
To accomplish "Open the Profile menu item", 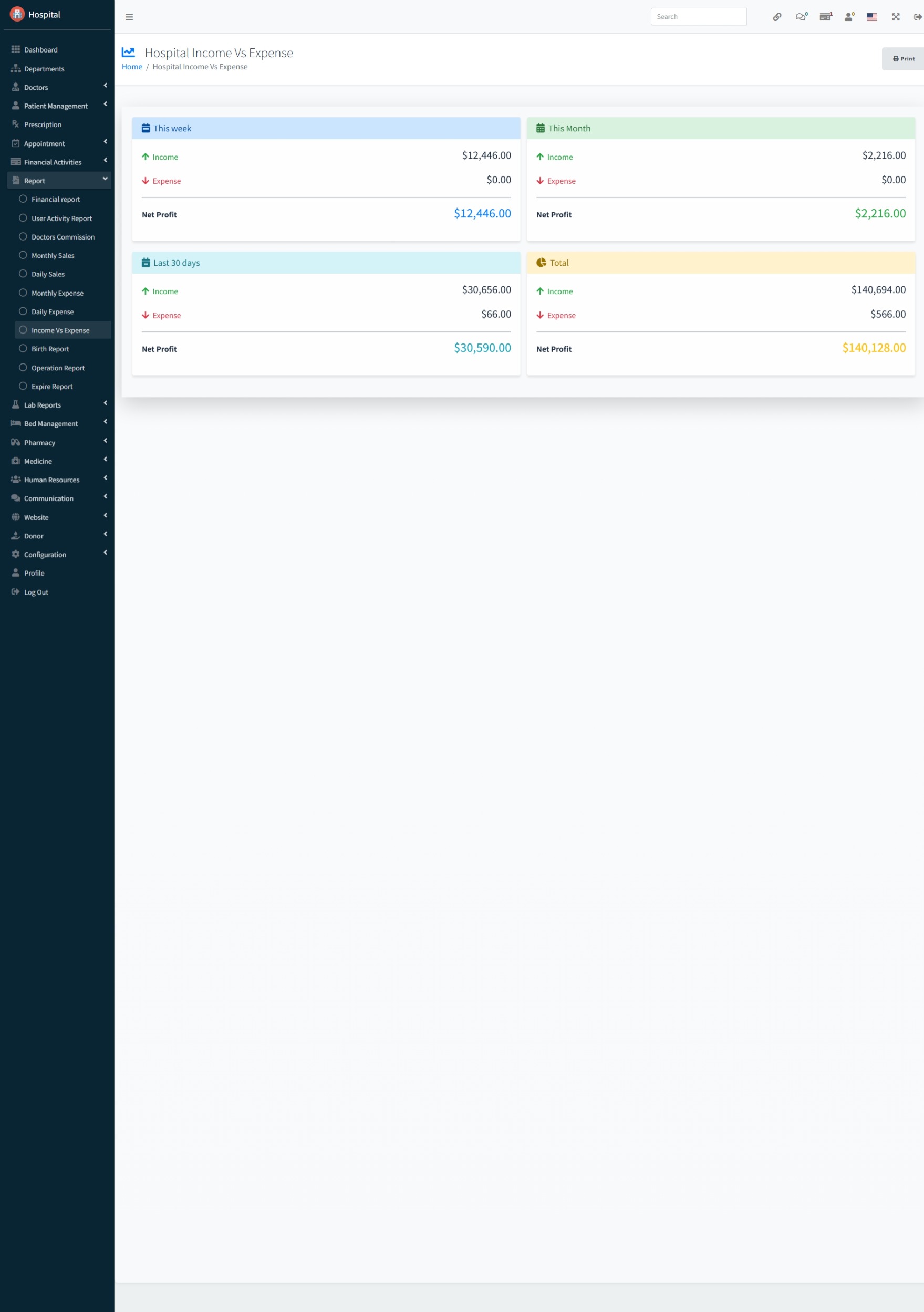I will pyautogui.click(x=59, y=572).
